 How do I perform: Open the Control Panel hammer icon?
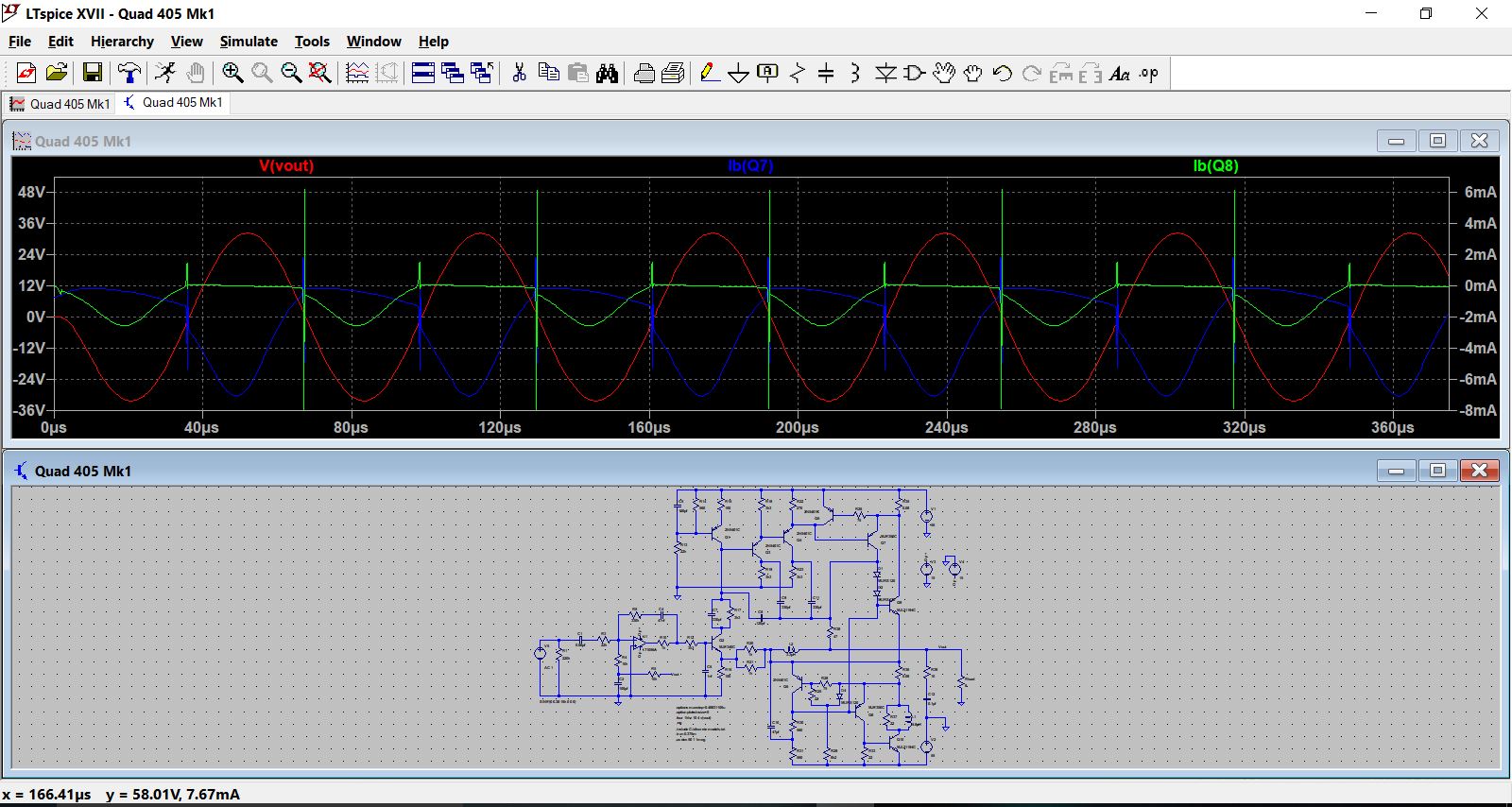click(129, 73)
